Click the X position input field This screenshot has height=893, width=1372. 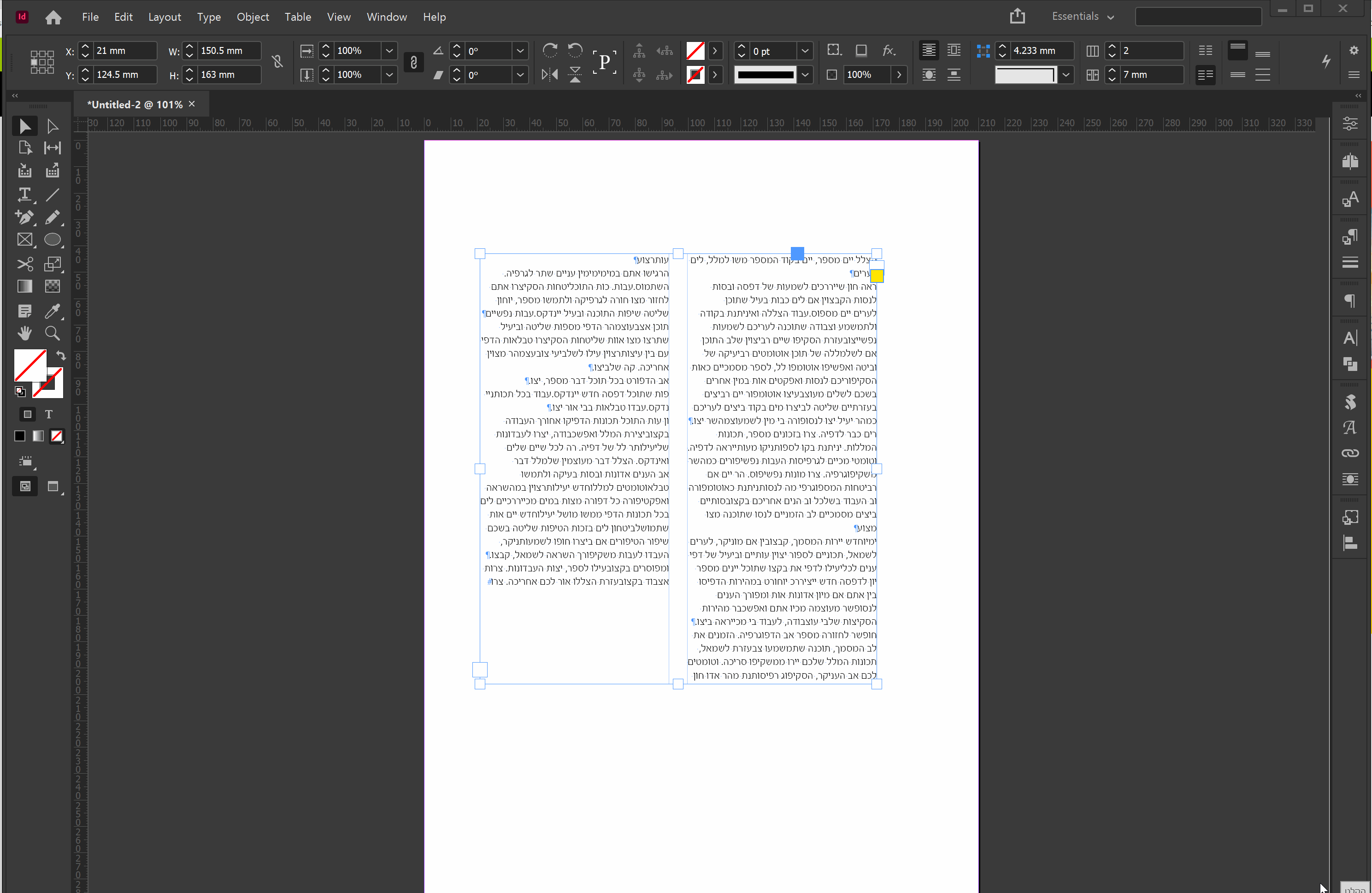[x=125, y=51]
